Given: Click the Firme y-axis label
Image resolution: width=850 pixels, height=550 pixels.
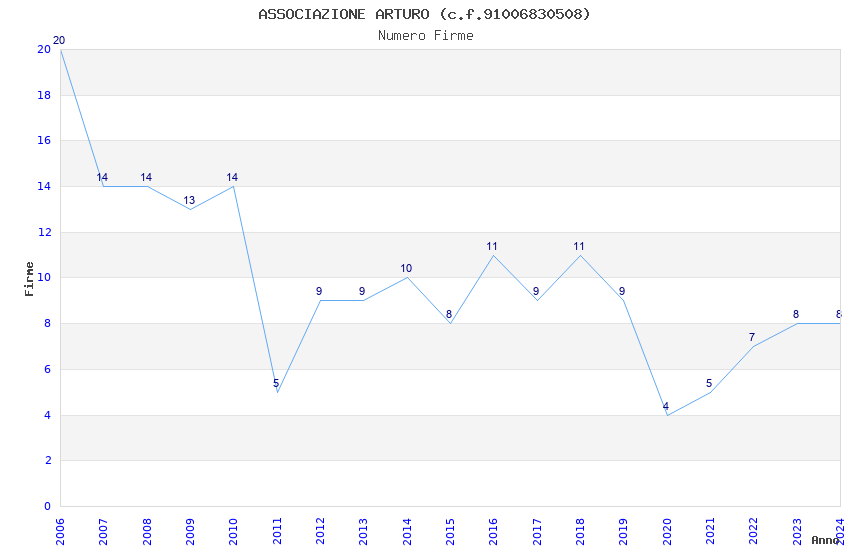Looking at the screenshot, I should [29, 279].
